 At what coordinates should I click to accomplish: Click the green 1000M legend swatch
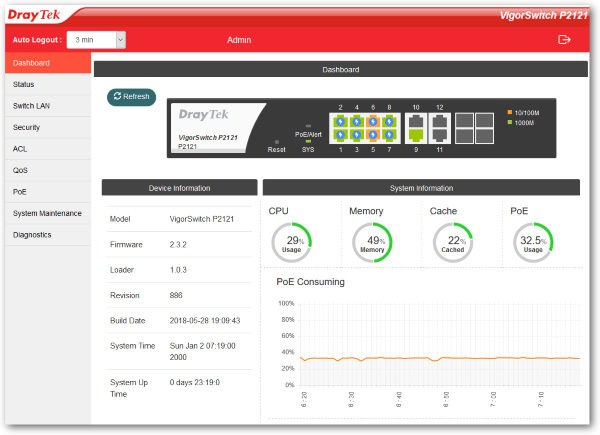point(510,122)
